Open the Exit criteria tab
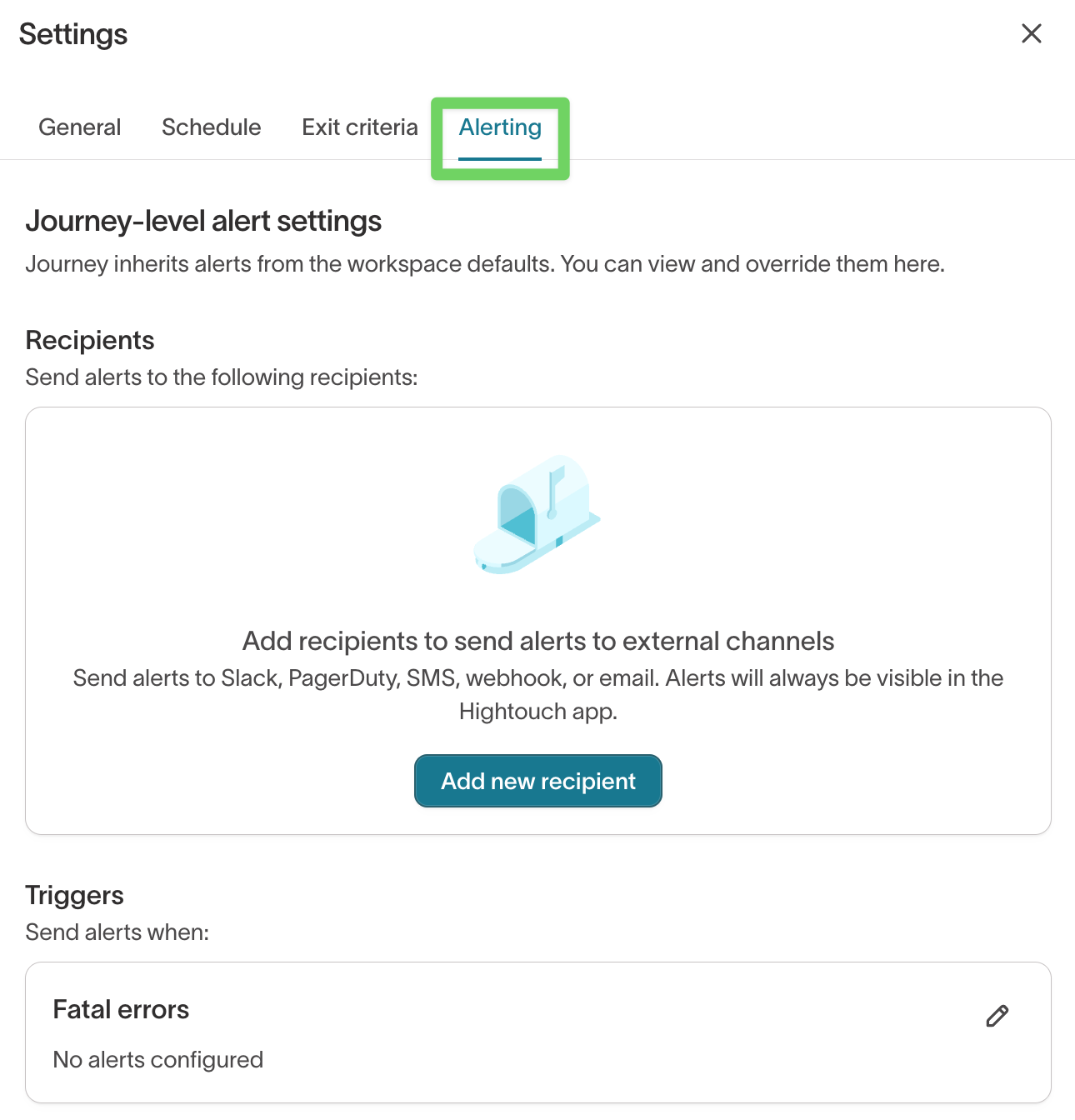1075x1120 pixels. [x=359, y=127]
